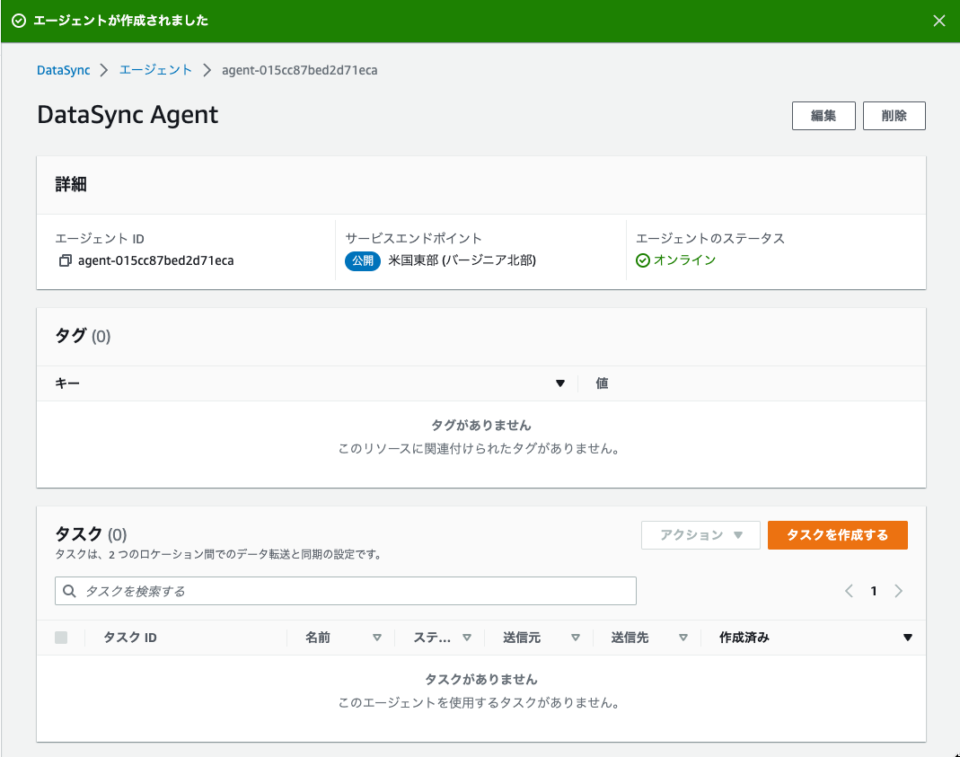The width and height of the screenshot is (960, 757).
Task: Open the キー column sort dropdown
Action: click(560, 383)
